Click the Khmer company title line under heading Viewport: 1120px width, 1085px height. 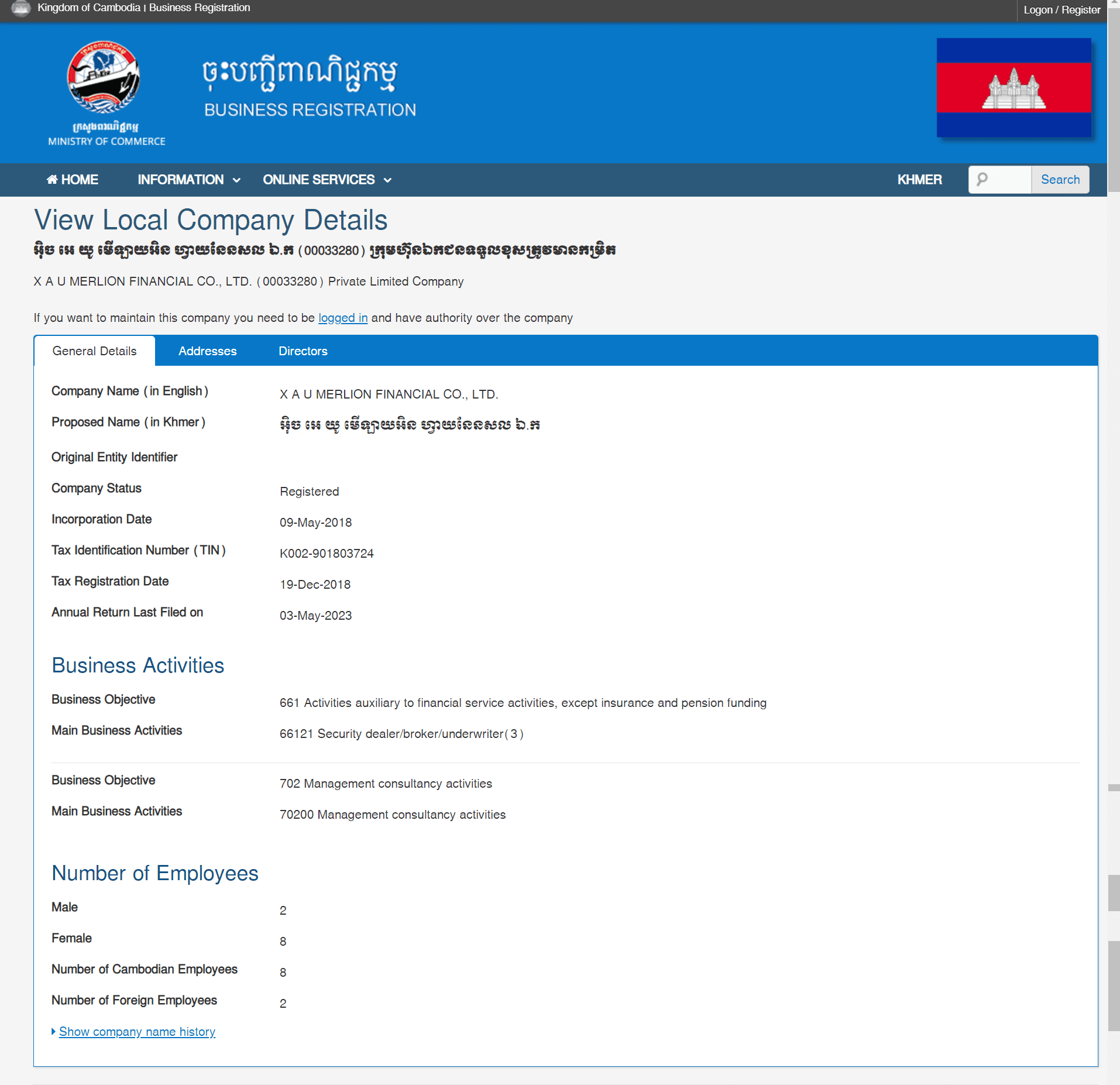[325, 250]
